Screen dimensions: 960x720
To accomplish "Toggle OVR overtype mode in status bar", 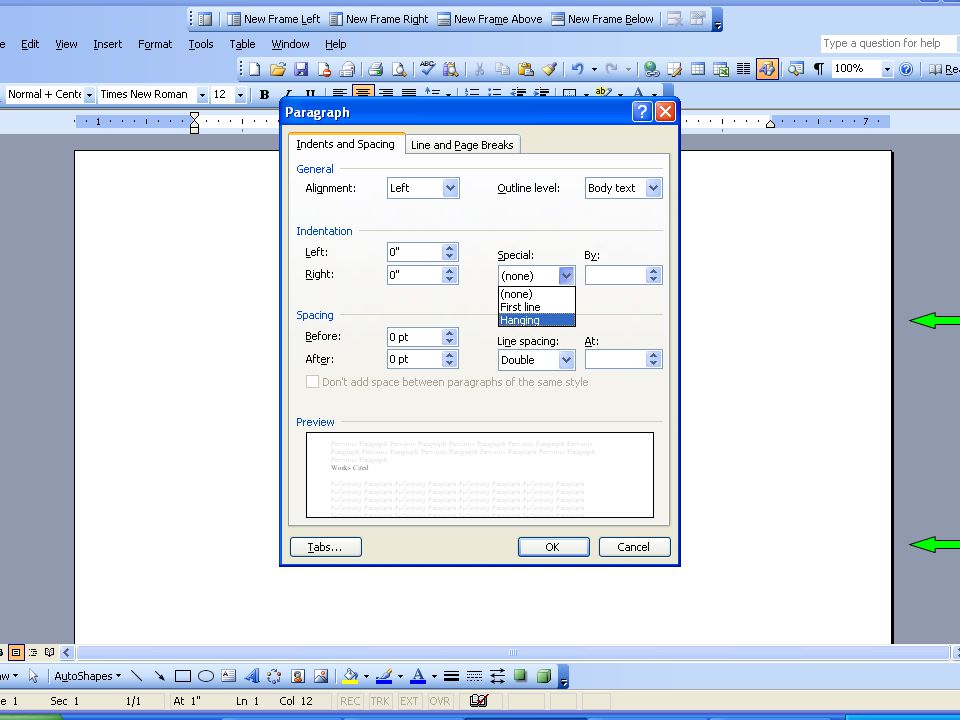I will point(440,701).
